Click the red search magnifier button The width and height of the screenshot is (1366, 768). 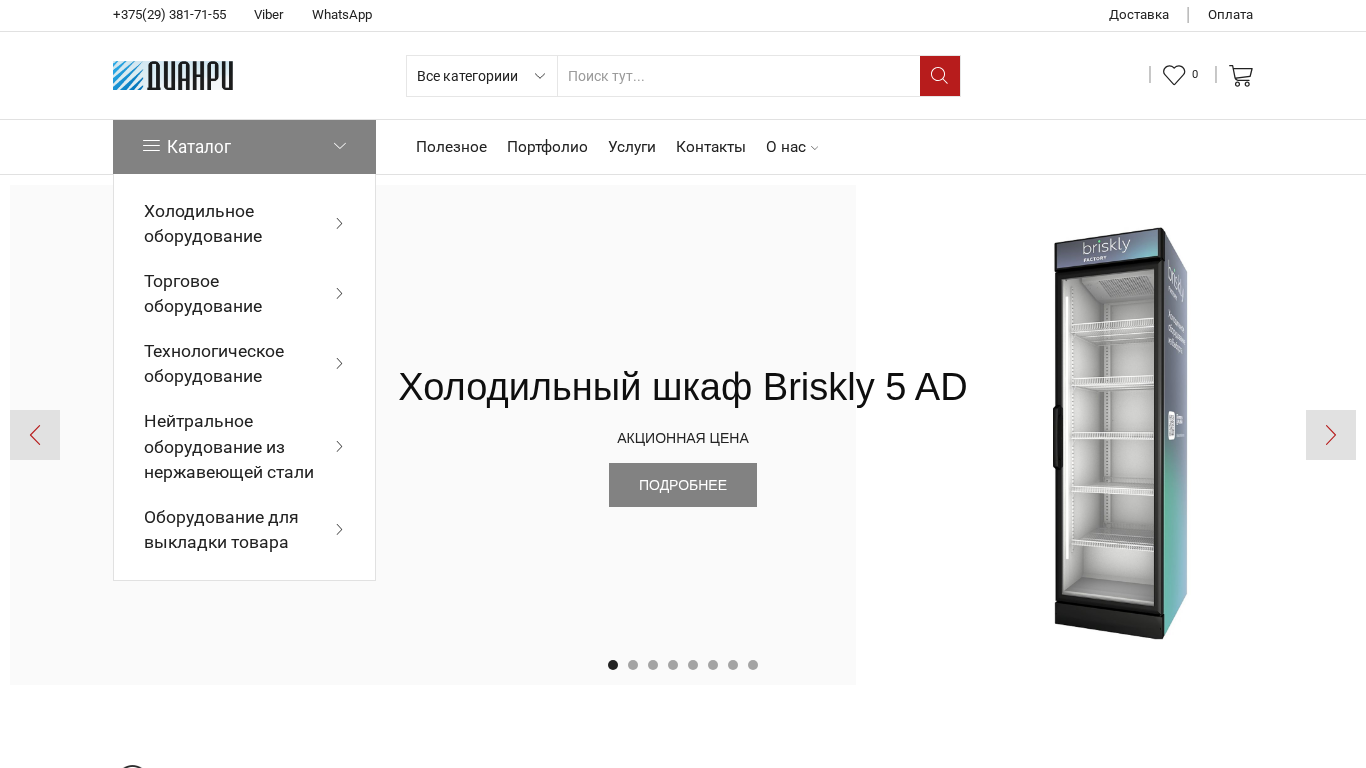click(940, 76)
